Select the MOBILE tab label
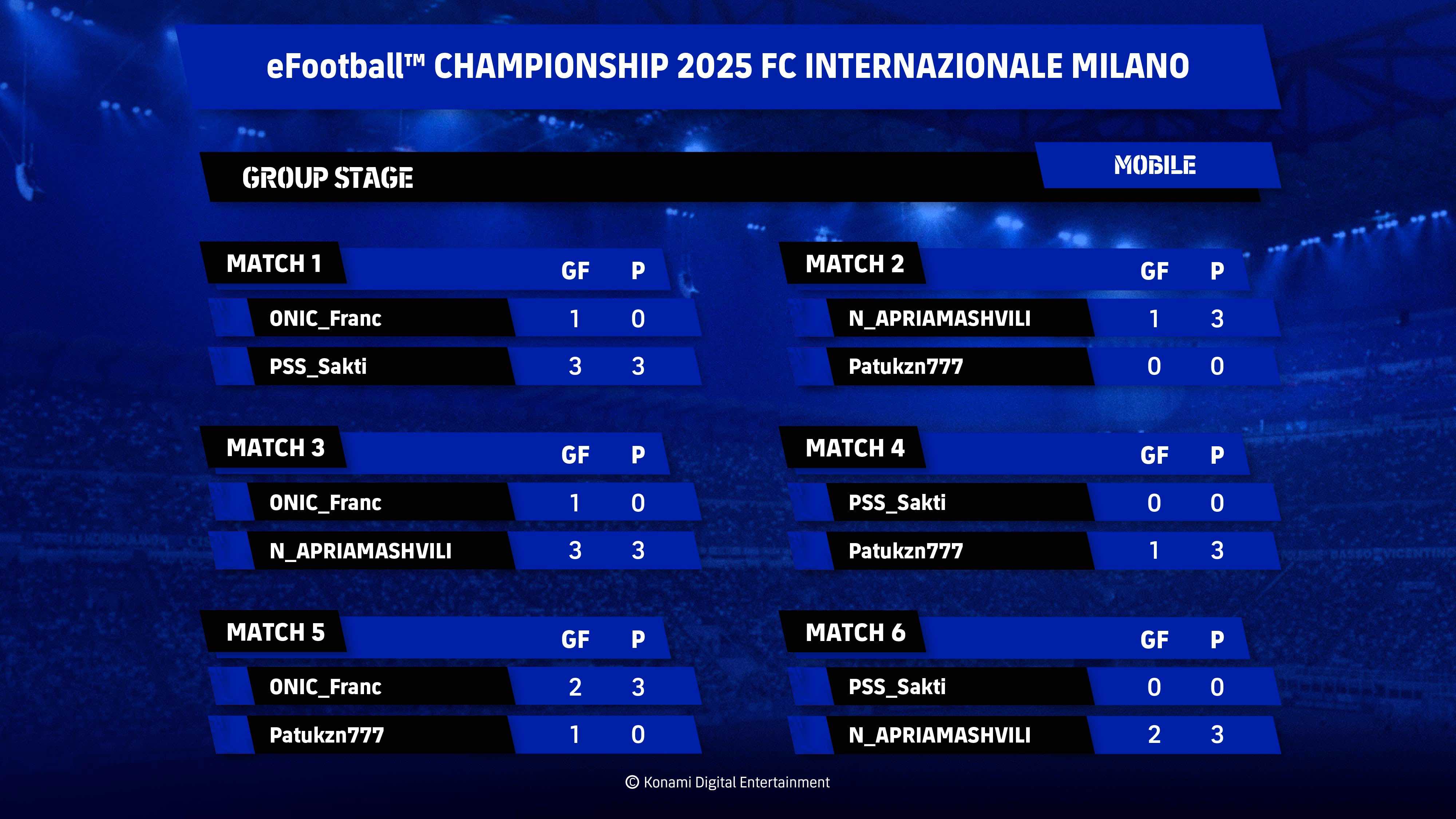Screen dimensions: 1456x819 click(x=1155, y=166)
